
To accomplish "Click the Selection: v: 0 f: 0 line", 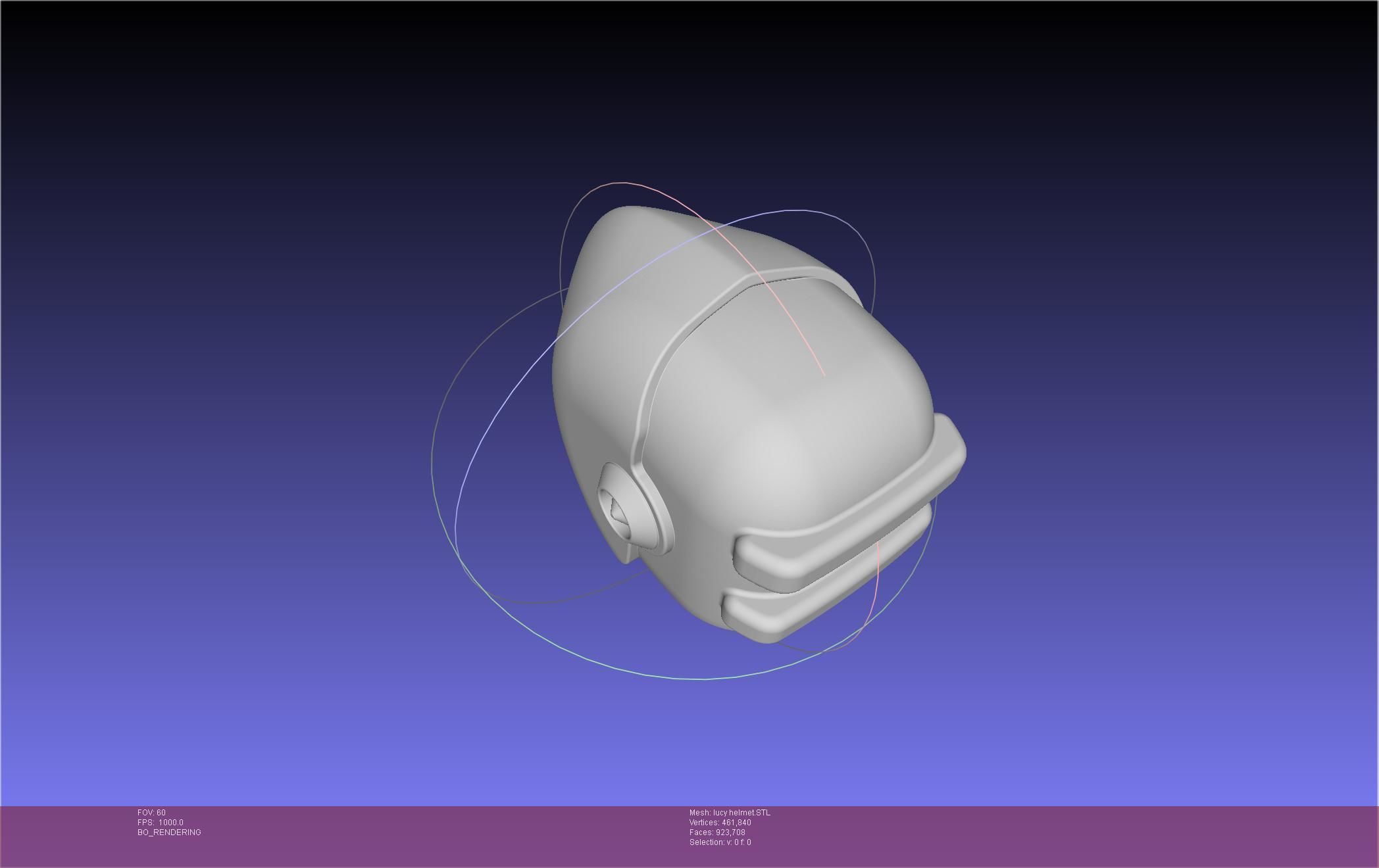I will pyautogui.click(x=720, y=842).
